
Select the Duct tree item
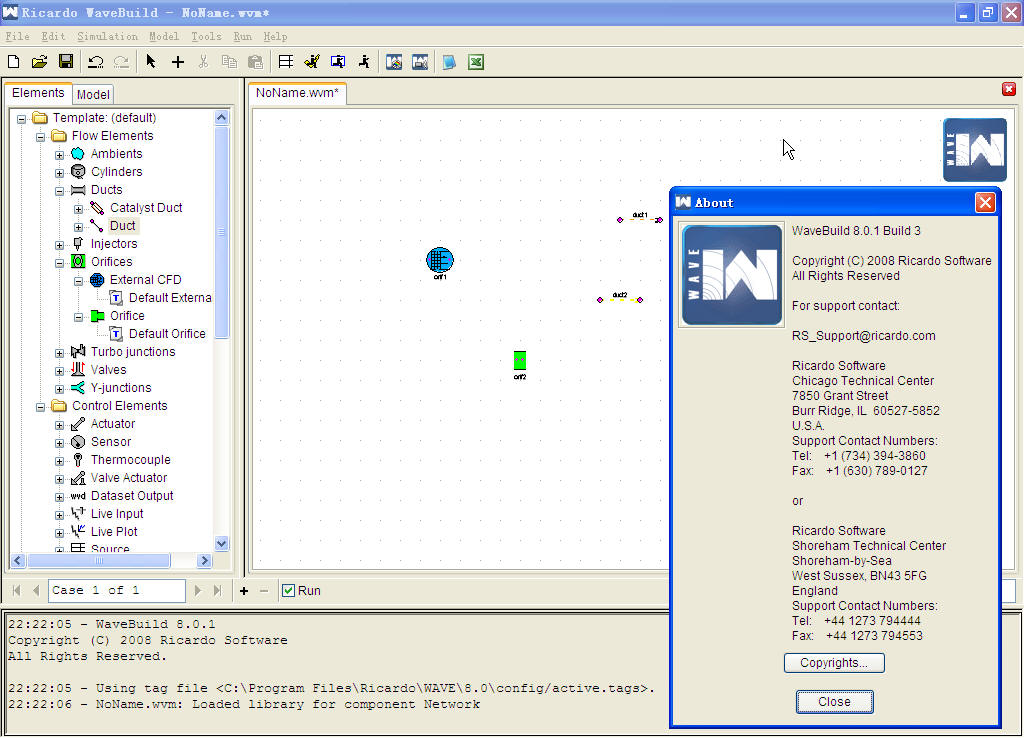pyautogui.click(x=122, y=226)
